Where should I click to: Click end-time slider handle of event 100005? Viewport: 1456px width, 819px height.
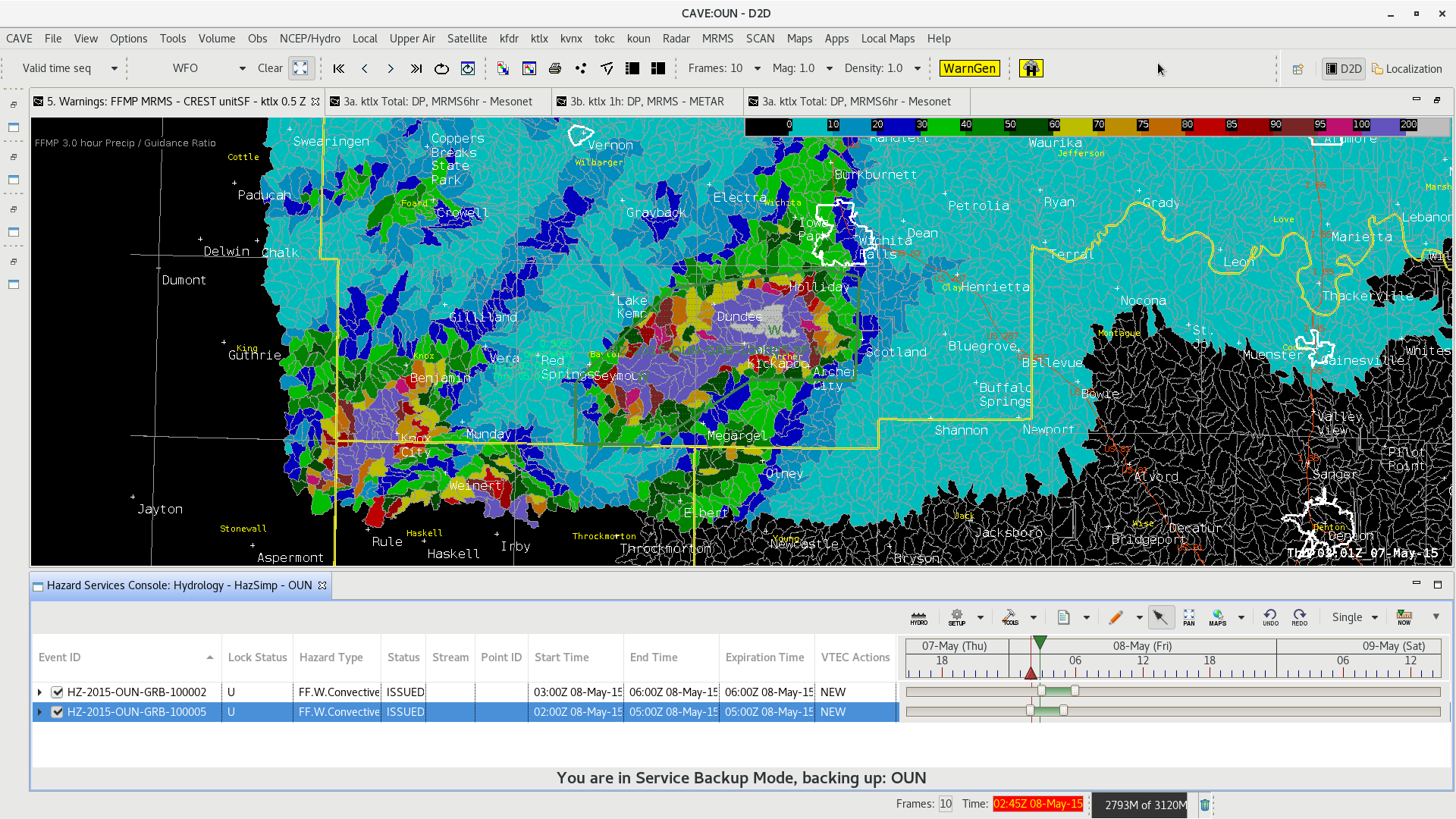coord(1063,711)
